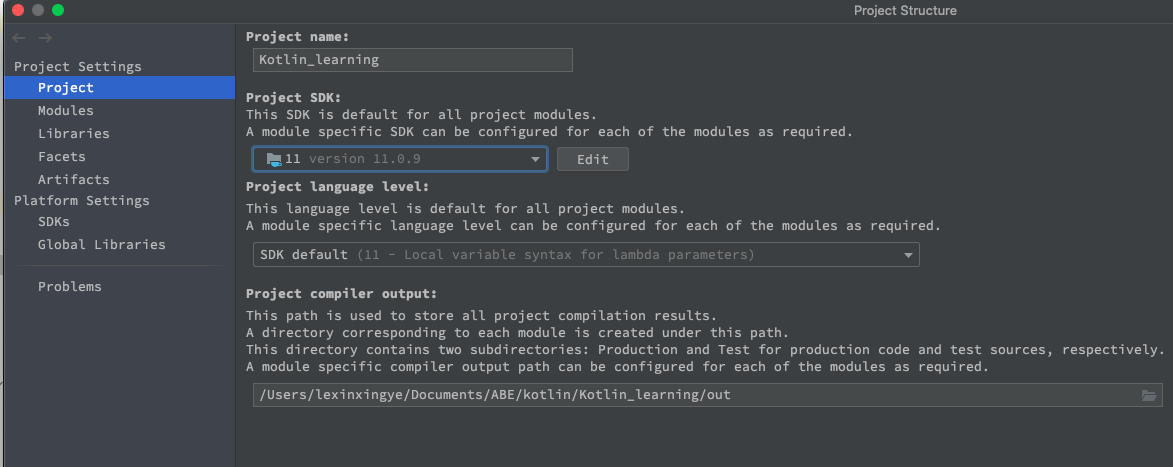The image size is (1173, 467).
Task: Open the Modules settings page
Action: [x=66, y=111]
